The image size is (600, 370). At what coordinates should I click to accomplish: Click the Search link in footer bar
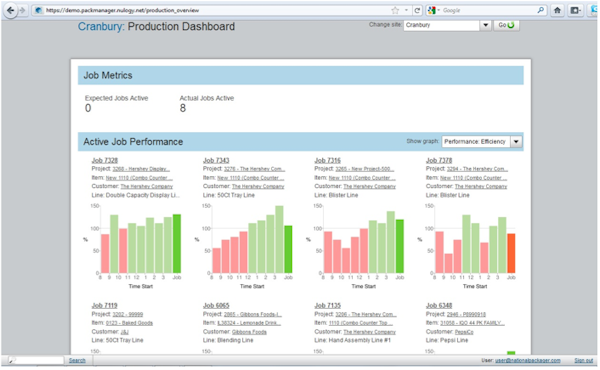[x=77, y=360]
